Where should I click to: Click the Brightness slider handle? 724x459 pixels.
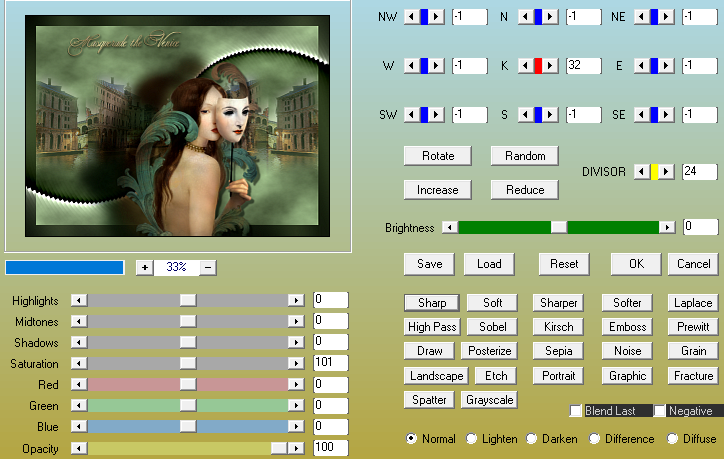click(x=559, y=227)
